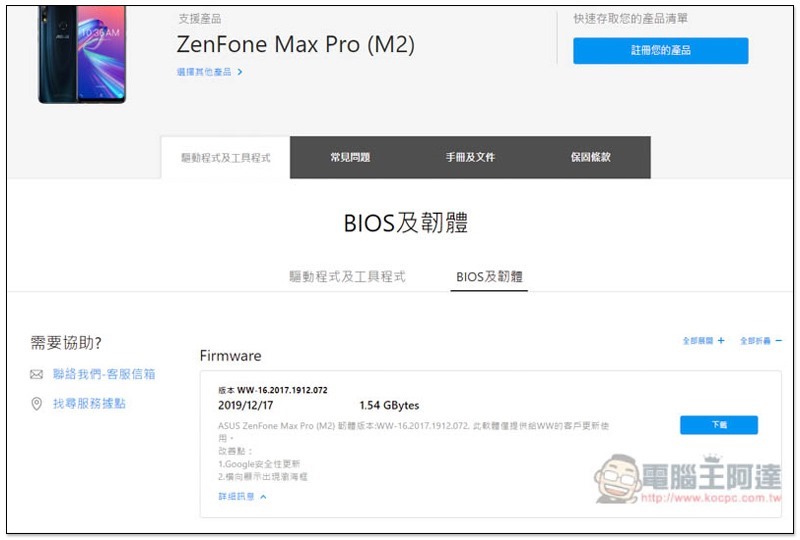The image size is (800, 540).
Task: Open the 找尋服務據點 link
Action: point(89,404)
